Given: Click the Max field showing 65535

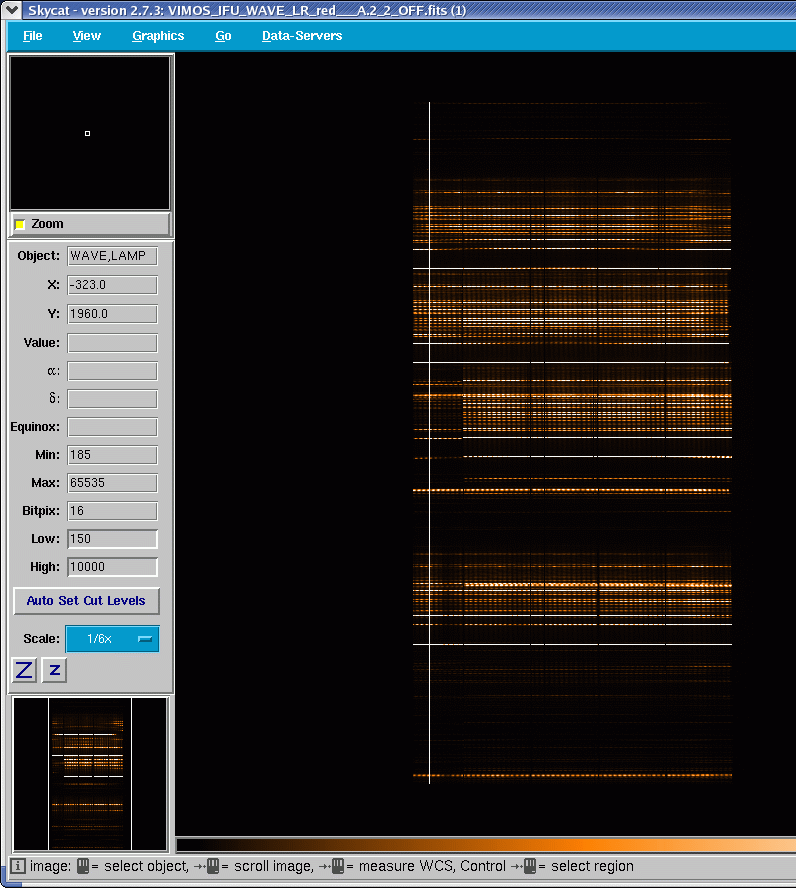Looking at the screenshot, I should tap(112, 483).
